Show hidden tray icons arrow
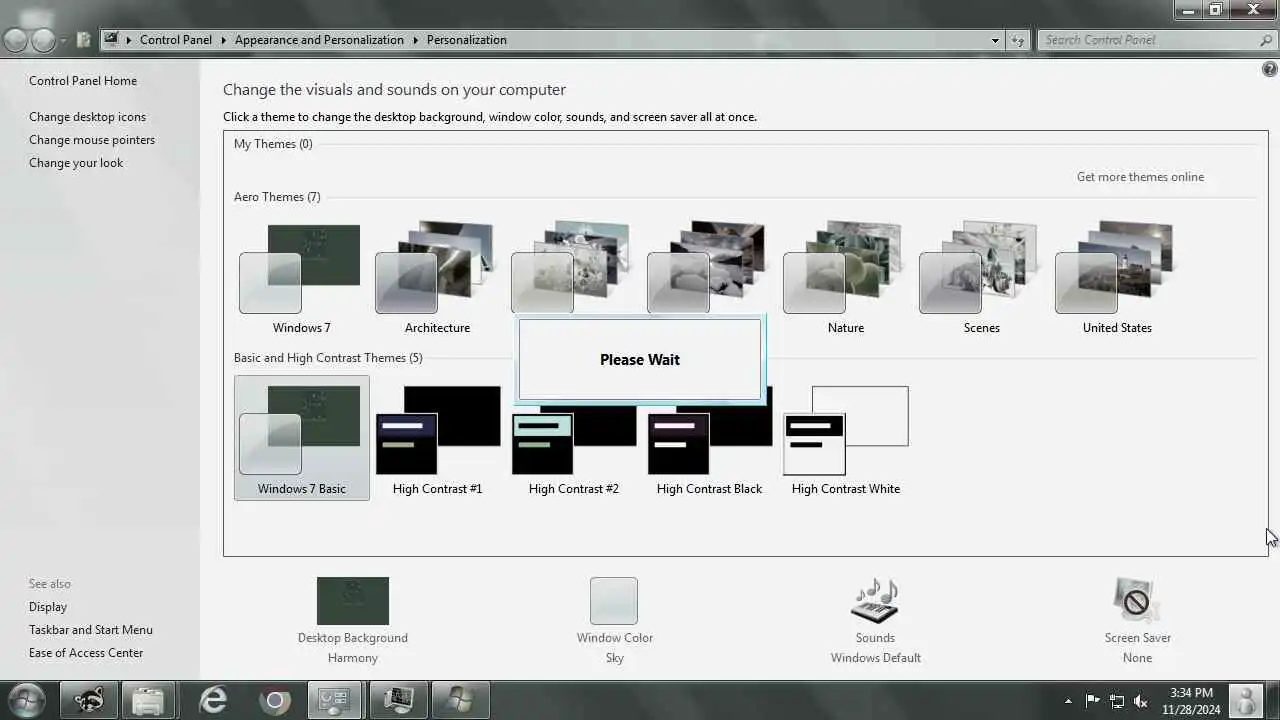Image resolution: width=1280 pixels, height=720 pixels. 1068,701
